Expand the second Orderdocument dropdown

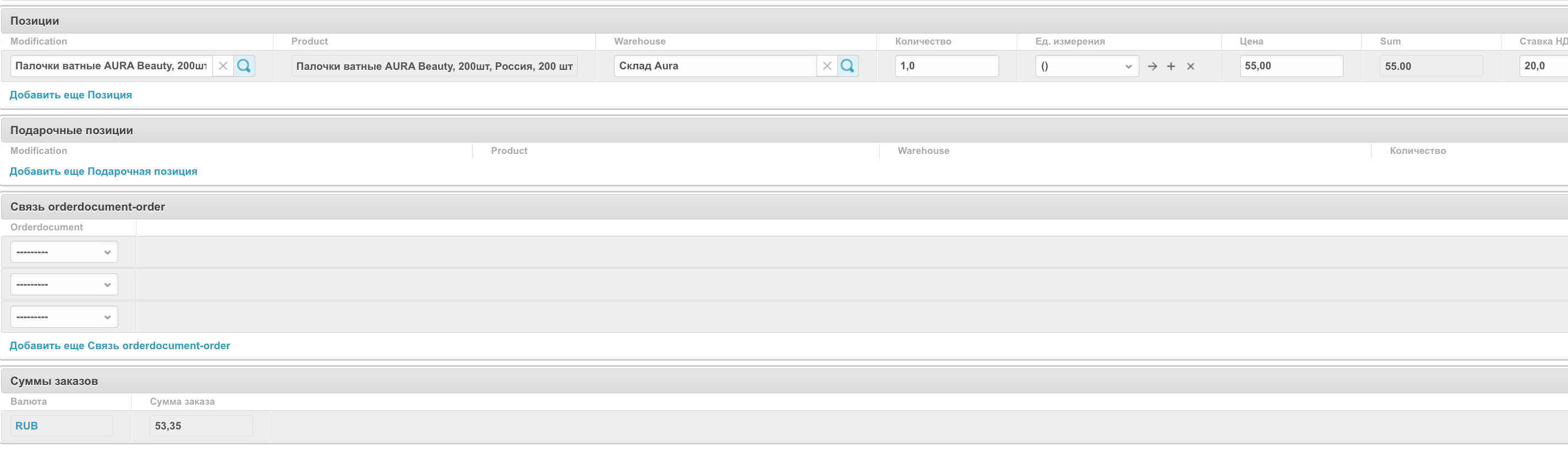(x=64, y=285)
